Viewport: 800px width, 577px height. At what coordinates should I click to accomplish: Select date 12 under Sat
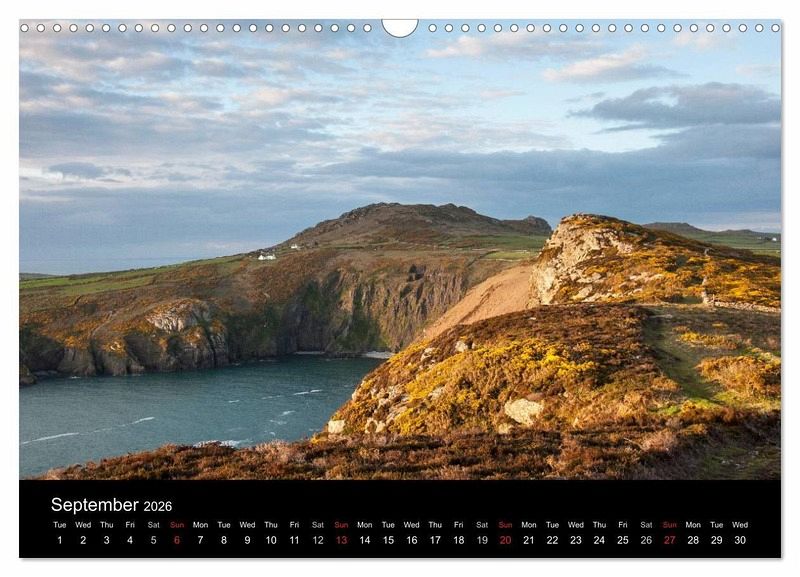(x=318, y=540)
